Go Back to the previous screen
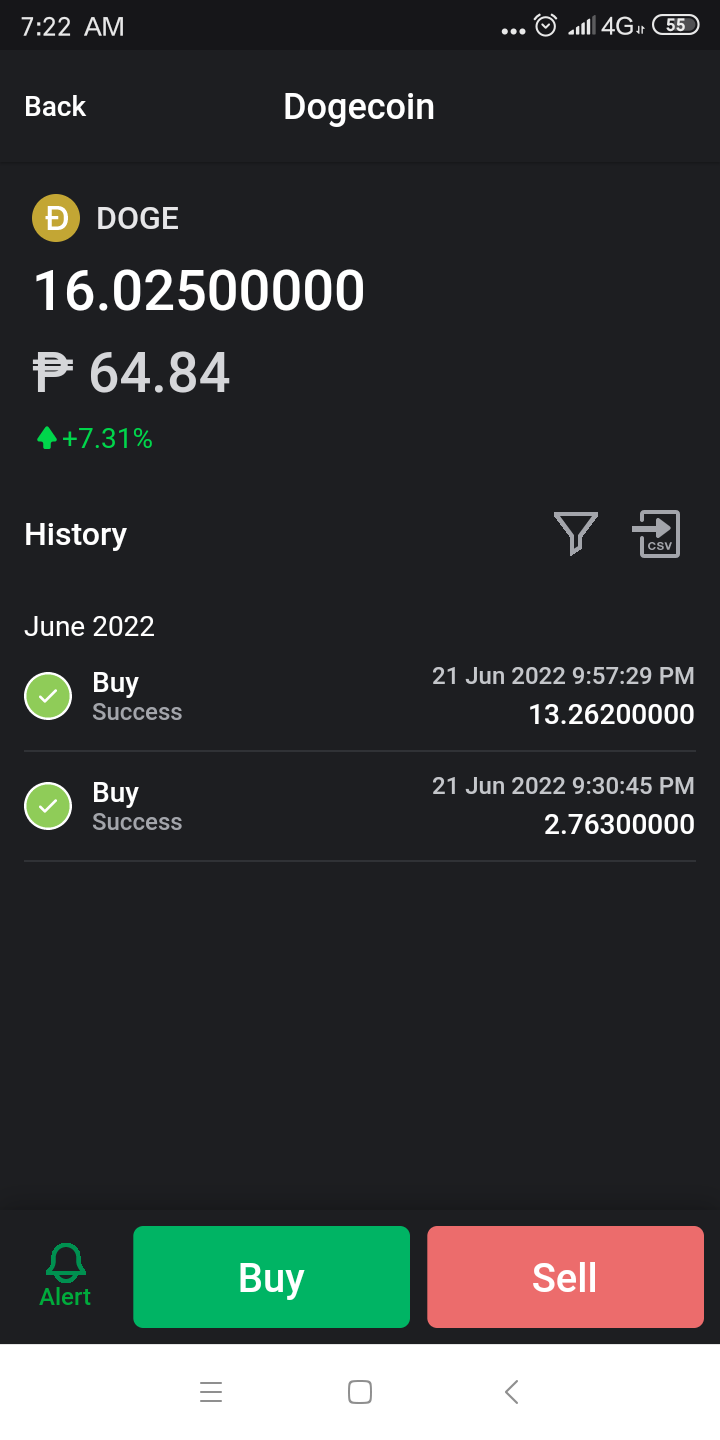720x1440 pixels. pos(55,106)
